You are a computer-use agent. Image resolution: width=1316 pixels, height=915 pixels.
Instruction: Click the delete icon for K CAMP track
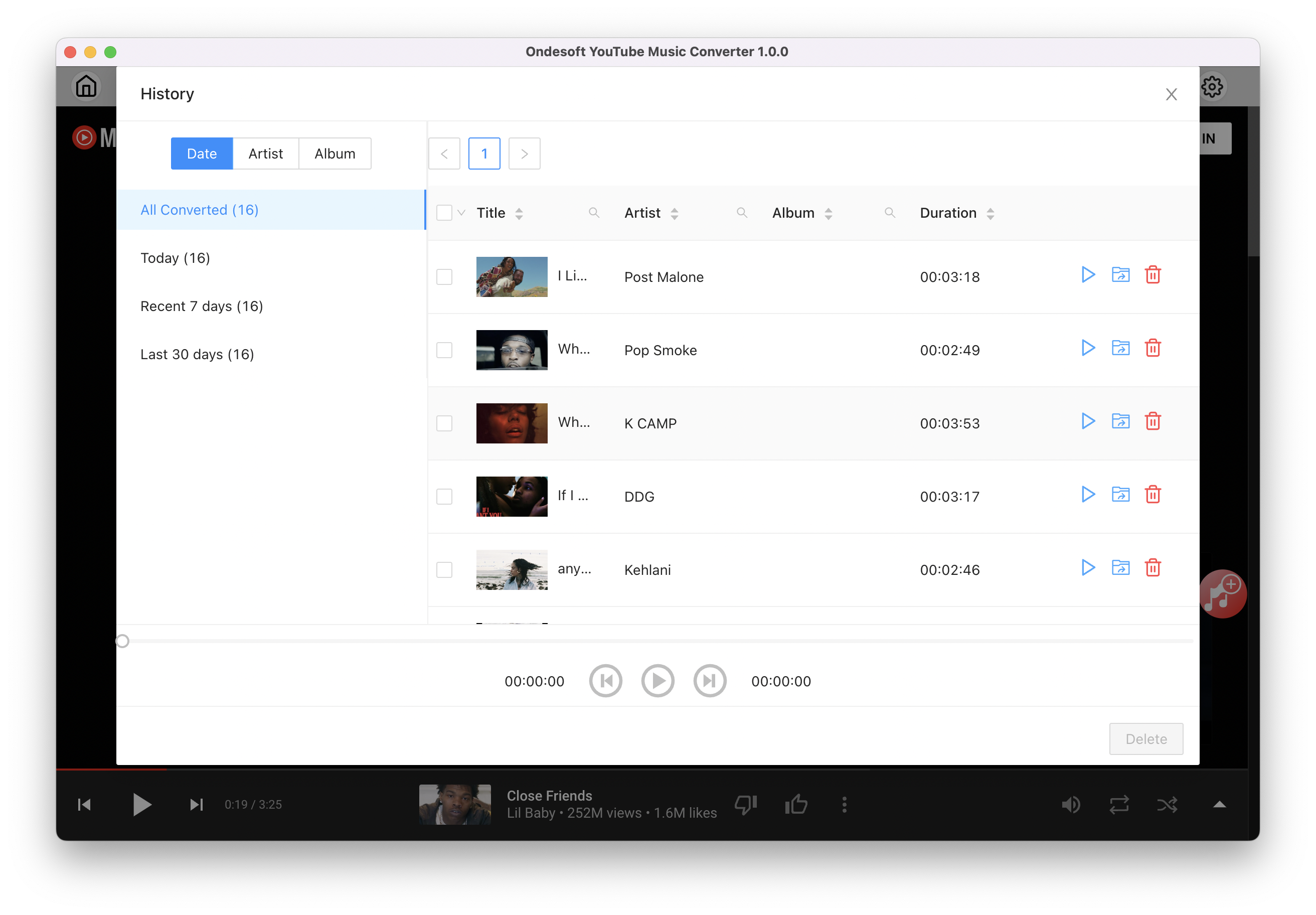pos(1152,421)
